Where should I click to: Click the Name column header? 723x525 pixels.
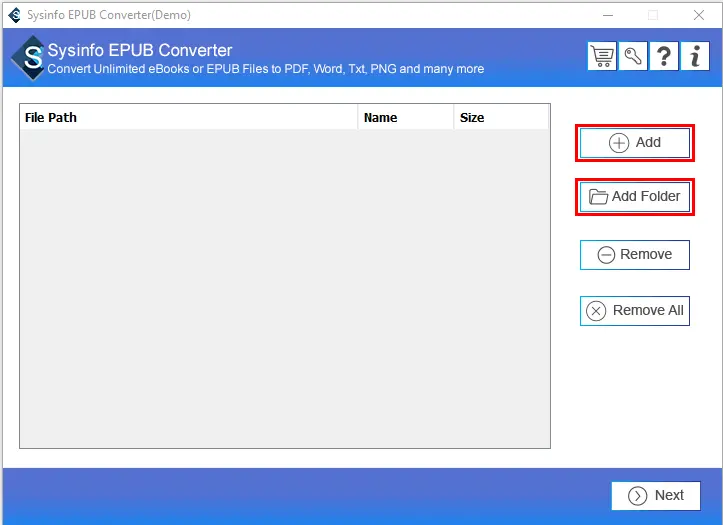406,118
